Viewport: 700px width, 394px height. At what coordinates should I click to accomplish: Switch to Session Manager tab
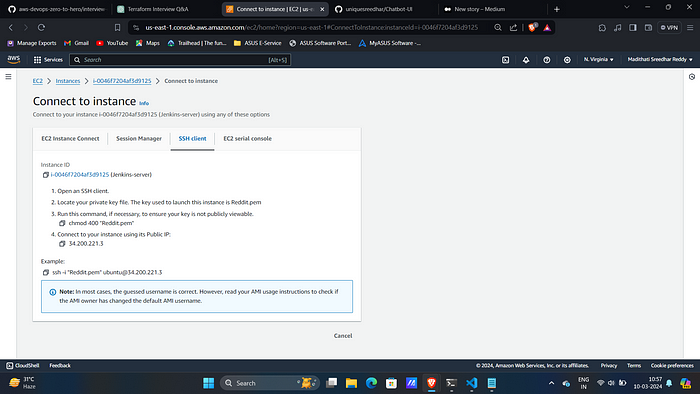pos(139,139)
